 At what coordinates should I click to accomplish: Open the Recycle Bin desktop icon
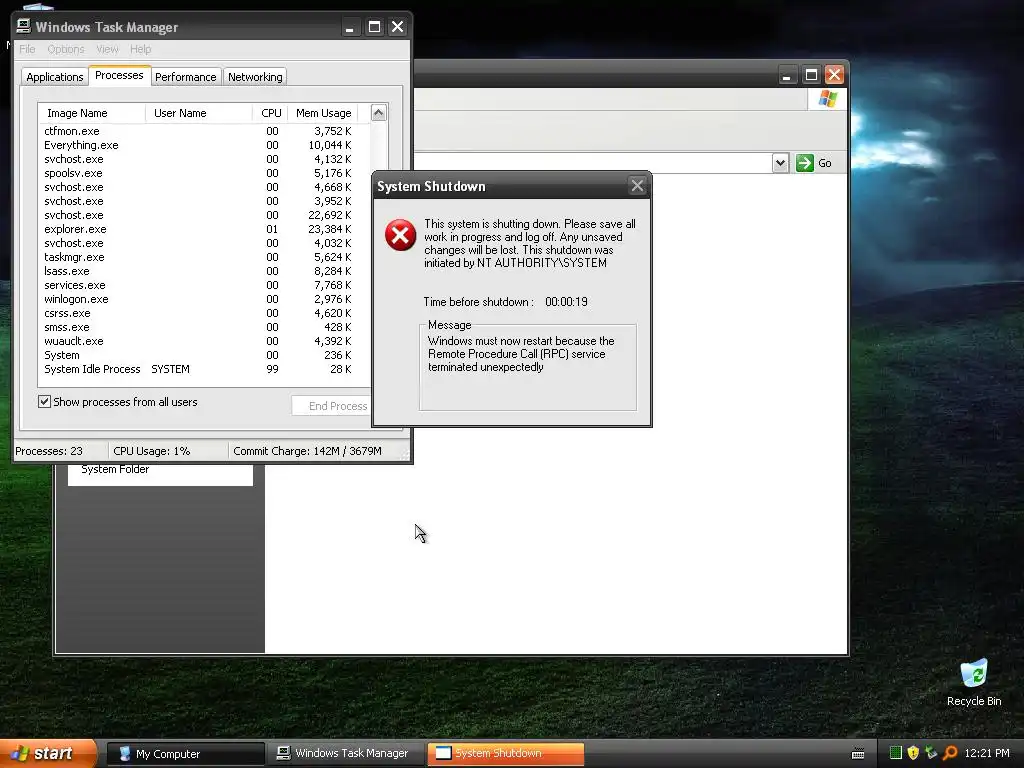[974, 683]
